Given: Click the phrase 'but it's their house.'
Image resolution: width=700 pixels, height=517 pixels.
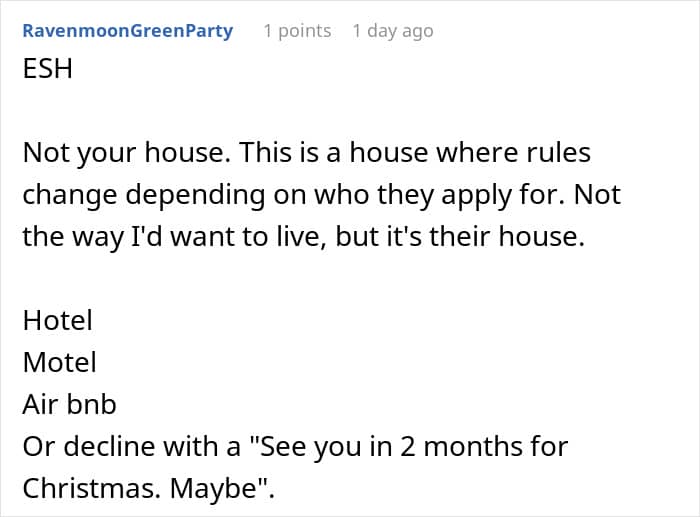Looking at the screenshot, I should [460, 236].
